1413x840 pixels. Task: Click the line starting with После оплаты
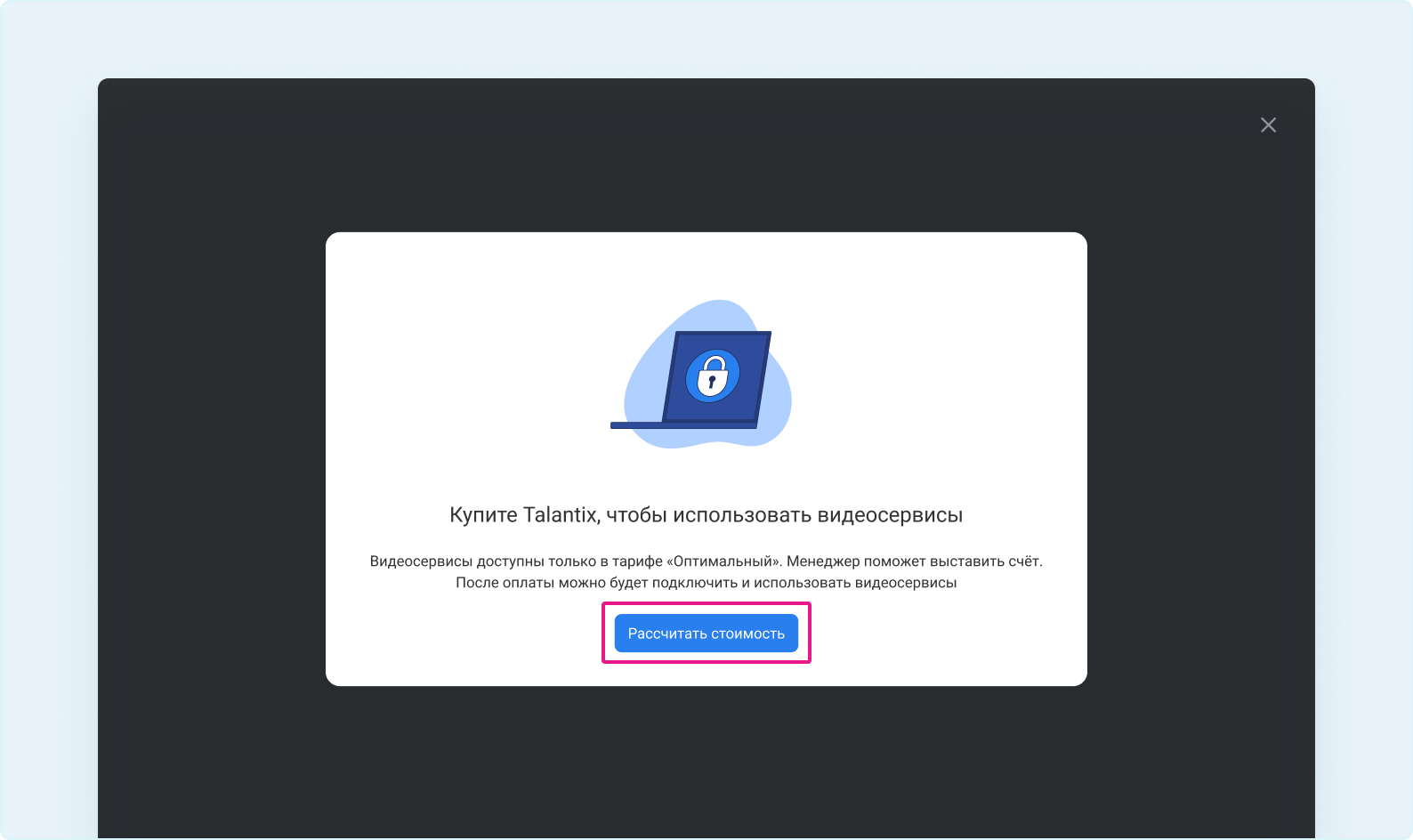pyautogui.click(x=706, y=583)
